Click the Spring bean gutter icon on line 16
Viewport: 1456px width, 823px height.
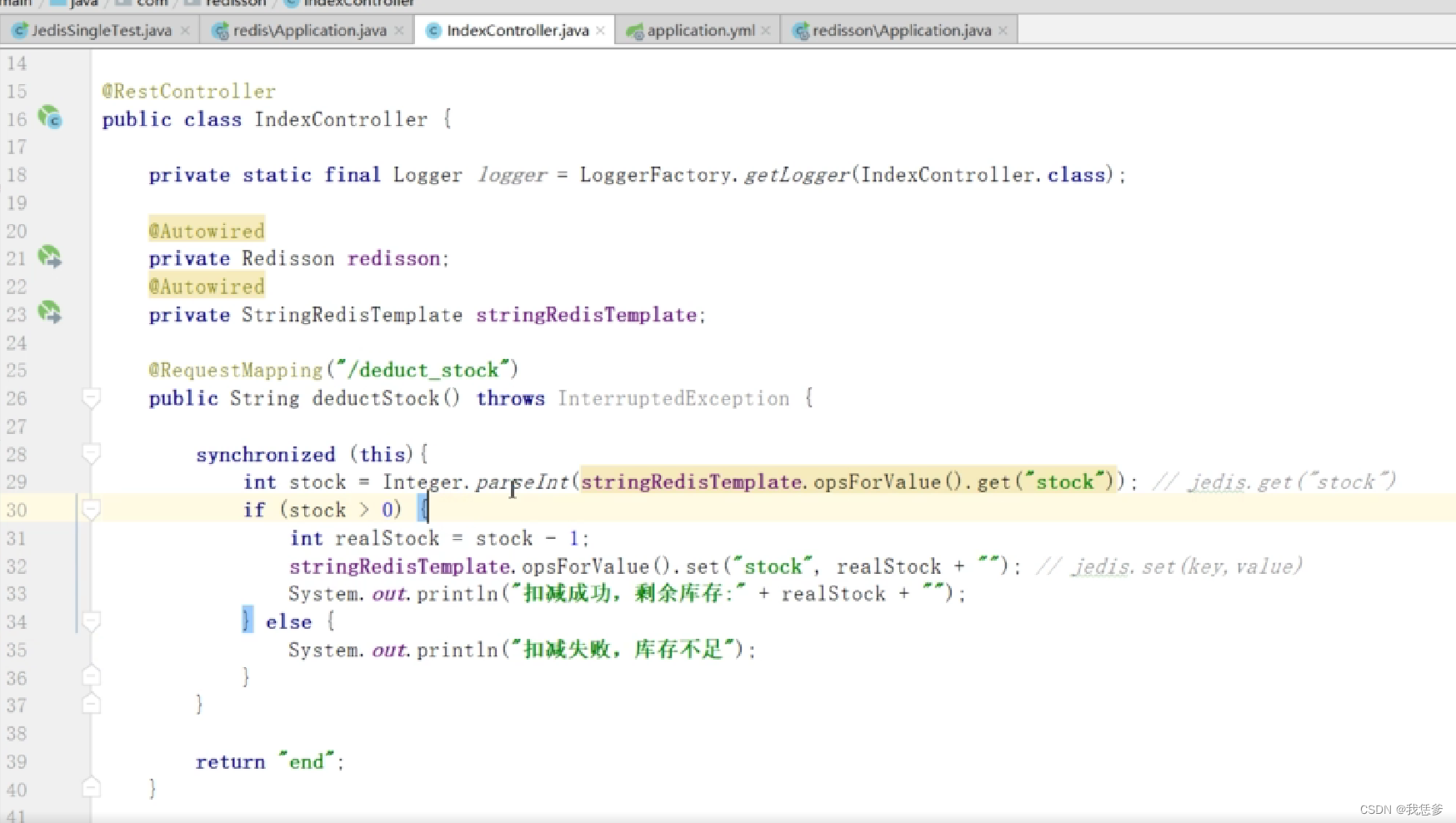pyautogui.click(x=50, y=117)
